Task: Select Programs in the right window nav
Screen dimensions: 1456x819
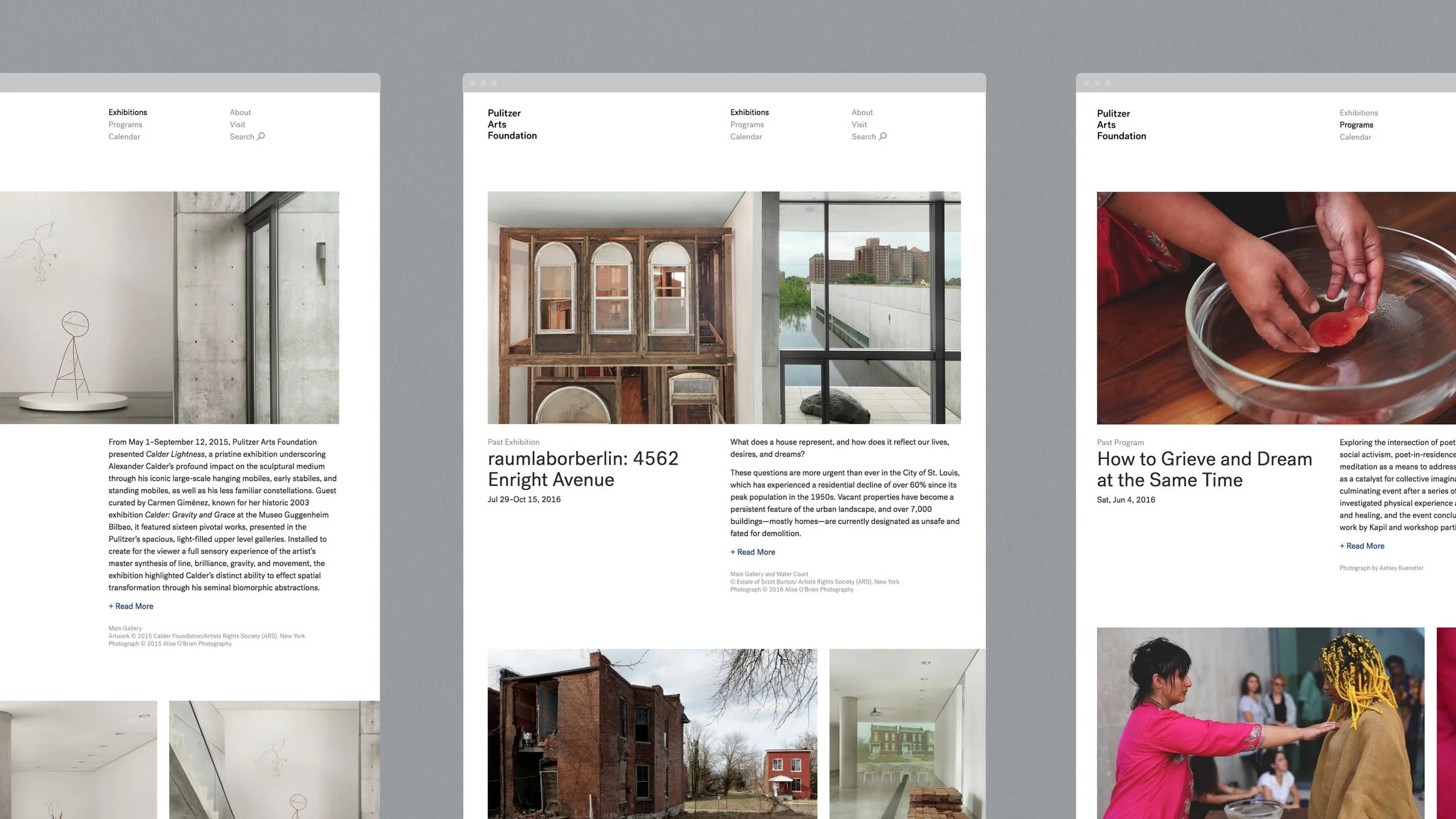Action: pos(1356,125)
